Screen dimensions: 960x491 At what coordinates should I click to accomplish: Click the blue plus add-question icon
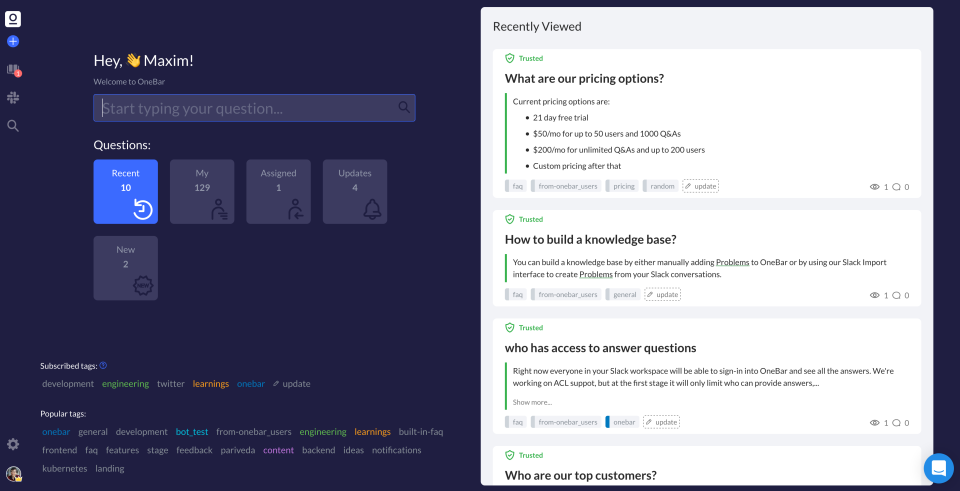coord(13,42)
